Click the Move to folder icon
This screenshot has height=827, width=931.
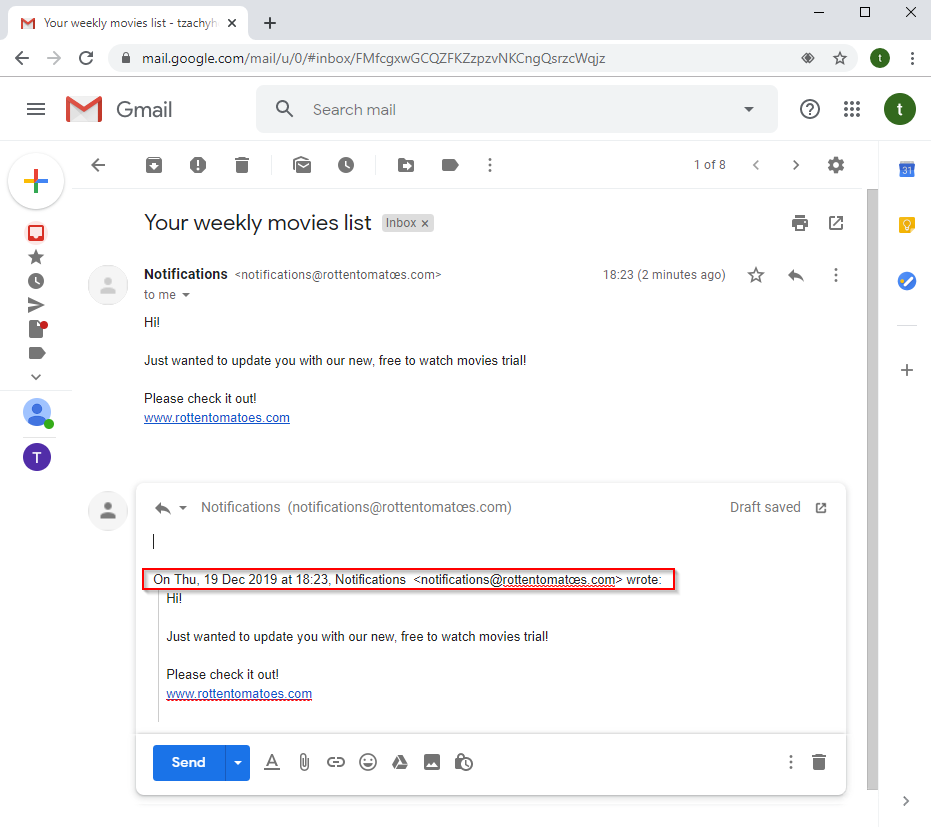point(406,165)
